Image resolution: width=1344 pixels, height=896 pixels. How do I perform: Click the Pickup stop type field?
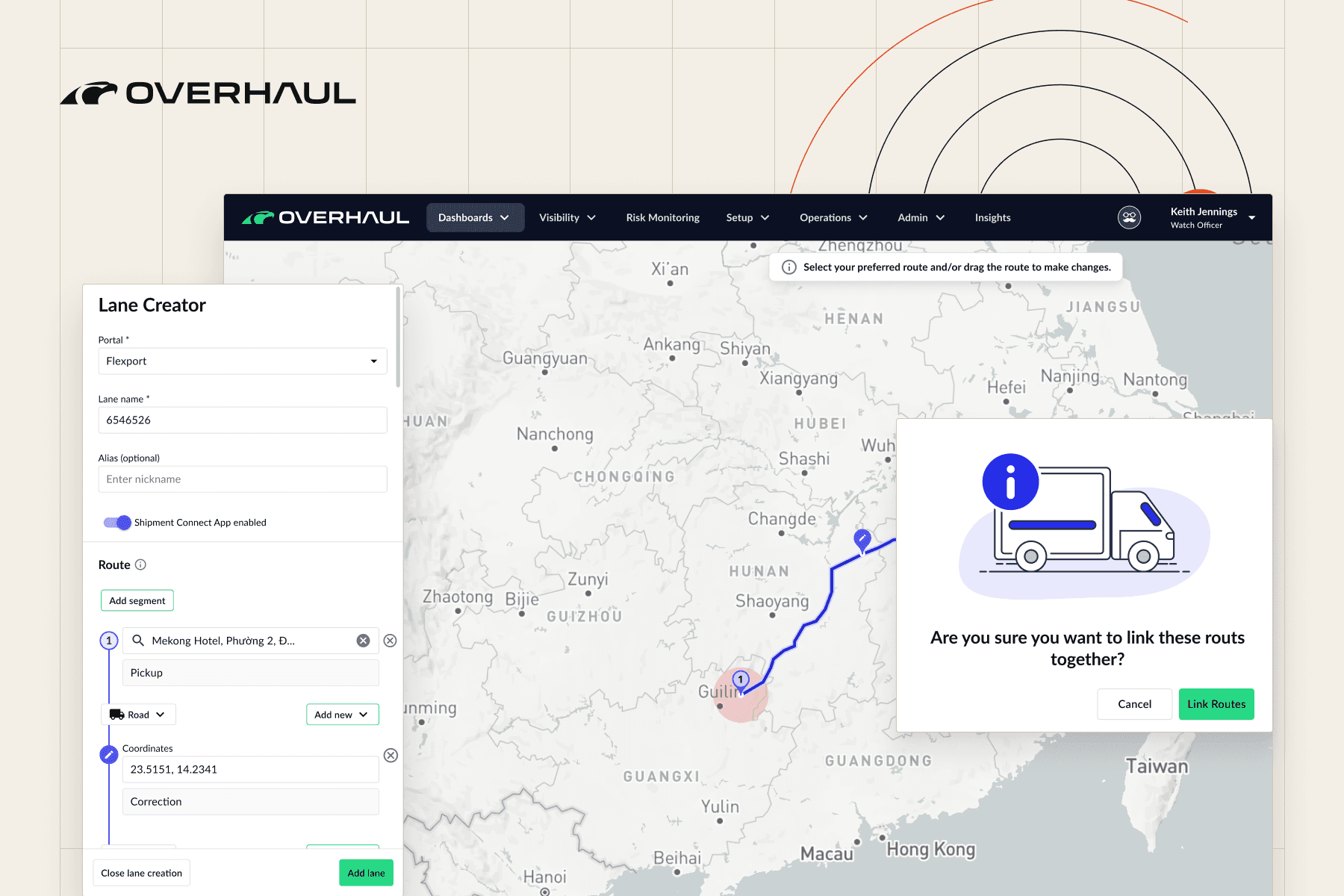251,673
